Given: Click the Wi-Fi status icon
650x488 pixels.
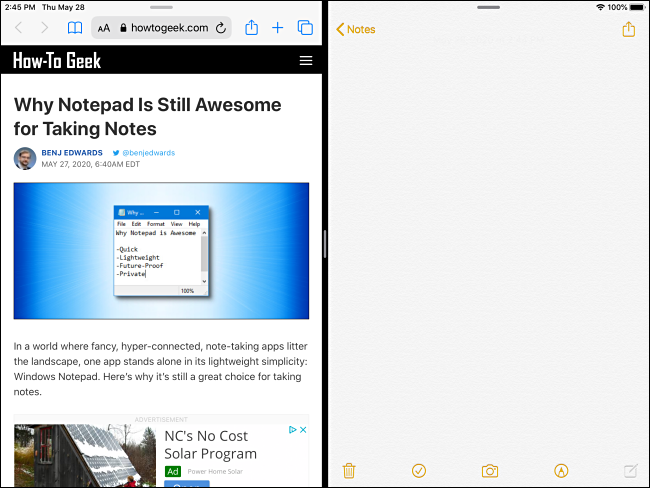Looking at the screenshot, I should tap(600, 7).
